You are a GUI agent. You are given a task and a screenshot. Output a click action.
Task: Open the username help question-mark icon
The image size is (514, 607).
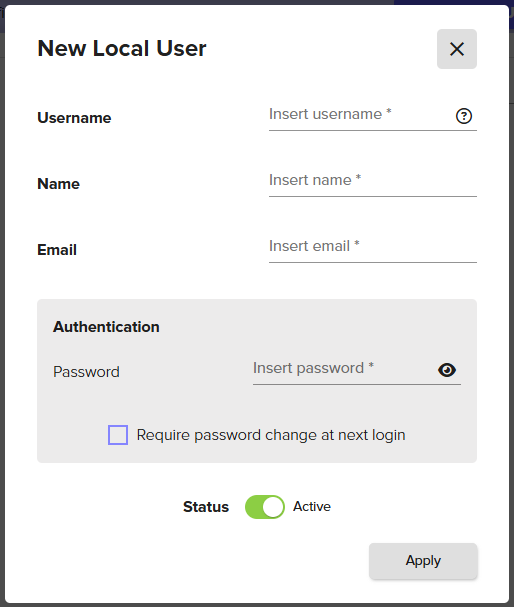point(464,116)
